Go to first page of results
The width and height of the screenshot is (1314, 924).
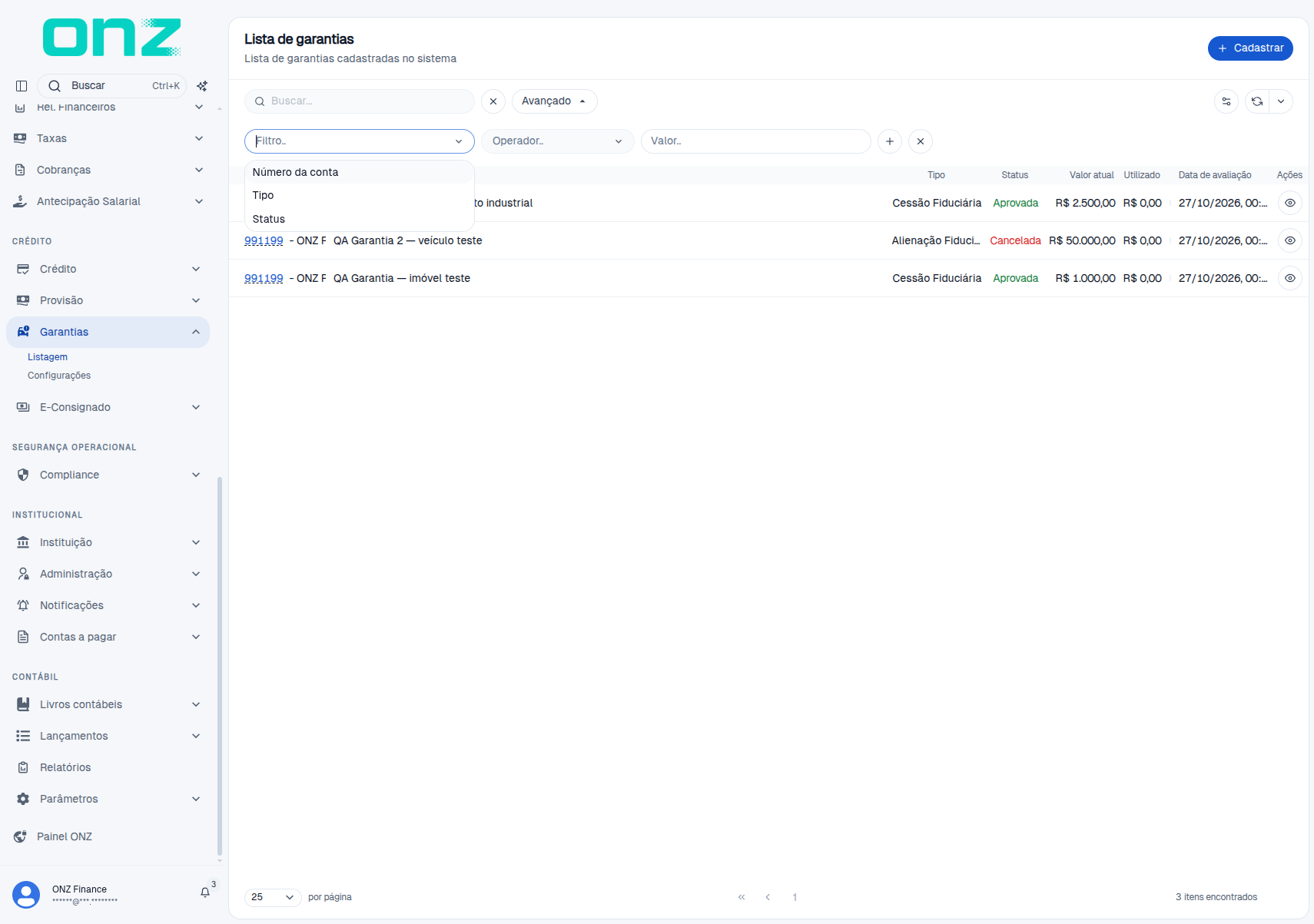pos(742,897)
